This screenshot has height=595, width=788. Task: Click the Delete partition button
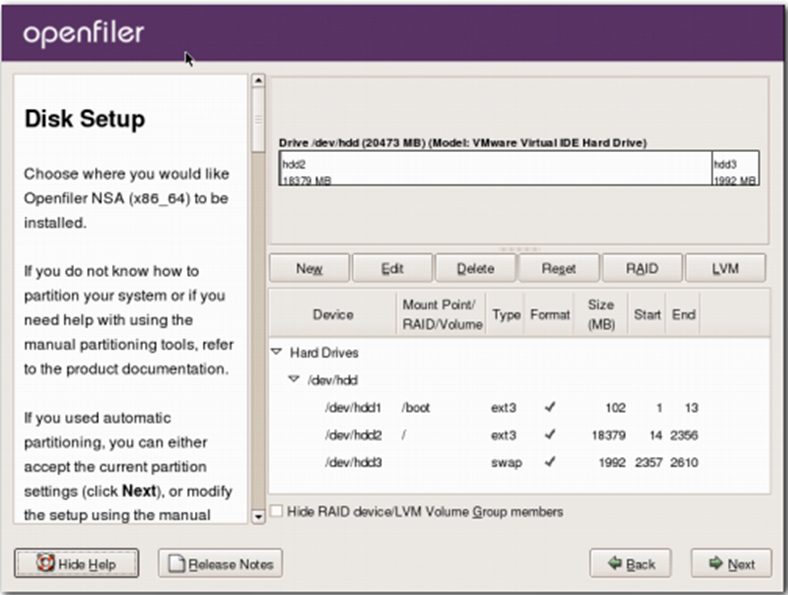(x=475, y=268)
